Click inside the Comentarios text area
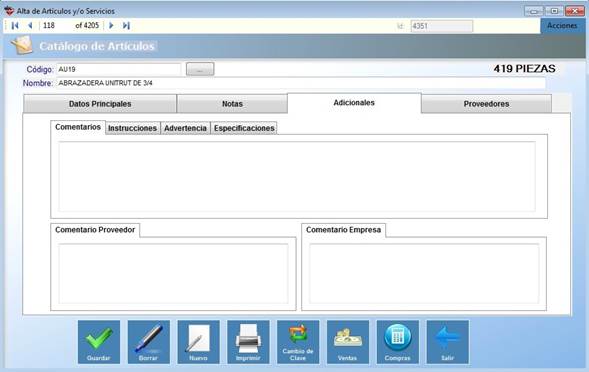This screenshot has width=589, height=372. (297, 176)
